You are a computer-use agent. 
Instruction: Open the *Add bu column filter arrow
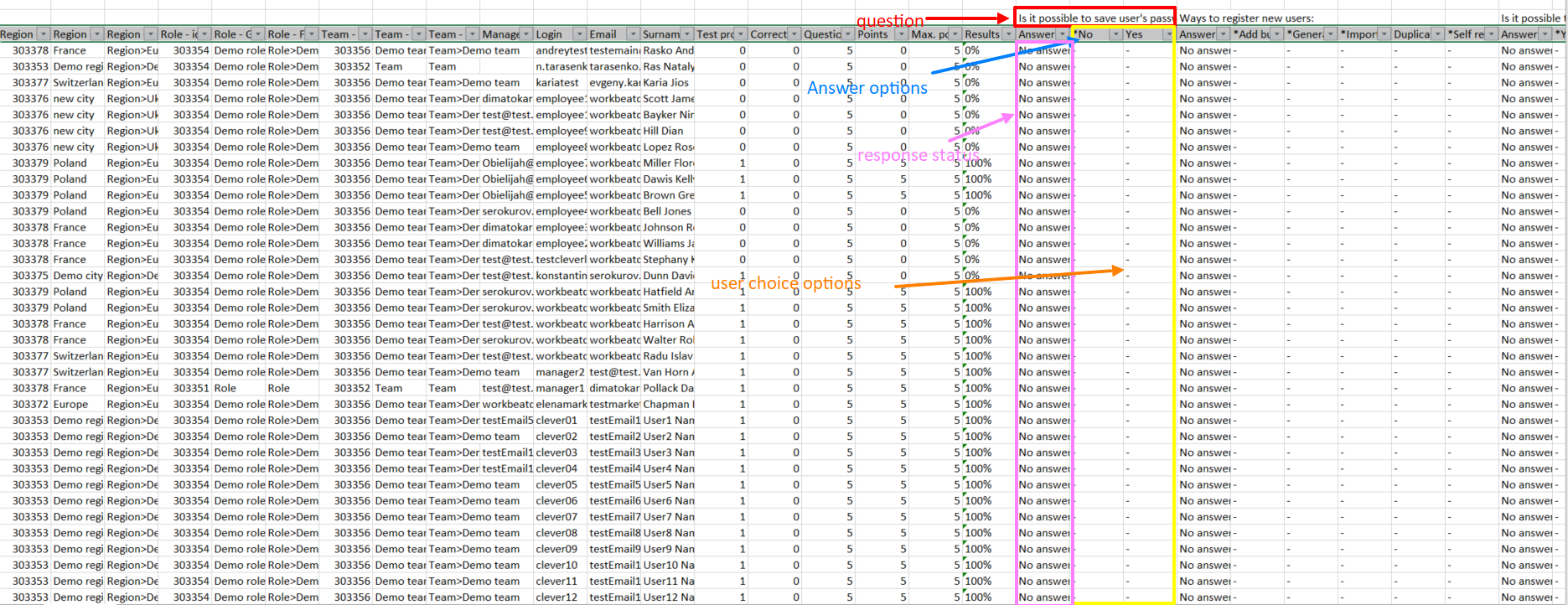[x=1276, y=34]
